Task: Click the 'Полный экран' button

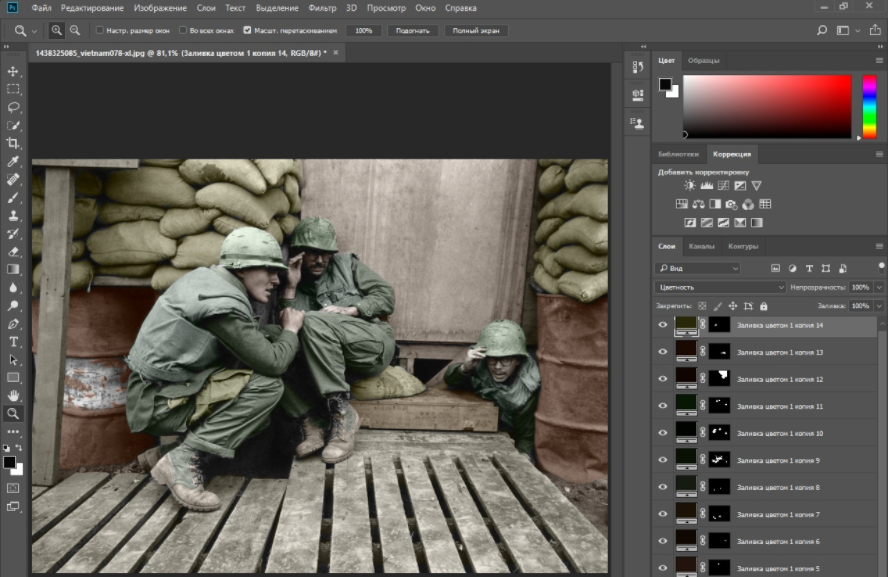Action: point(478,31)
